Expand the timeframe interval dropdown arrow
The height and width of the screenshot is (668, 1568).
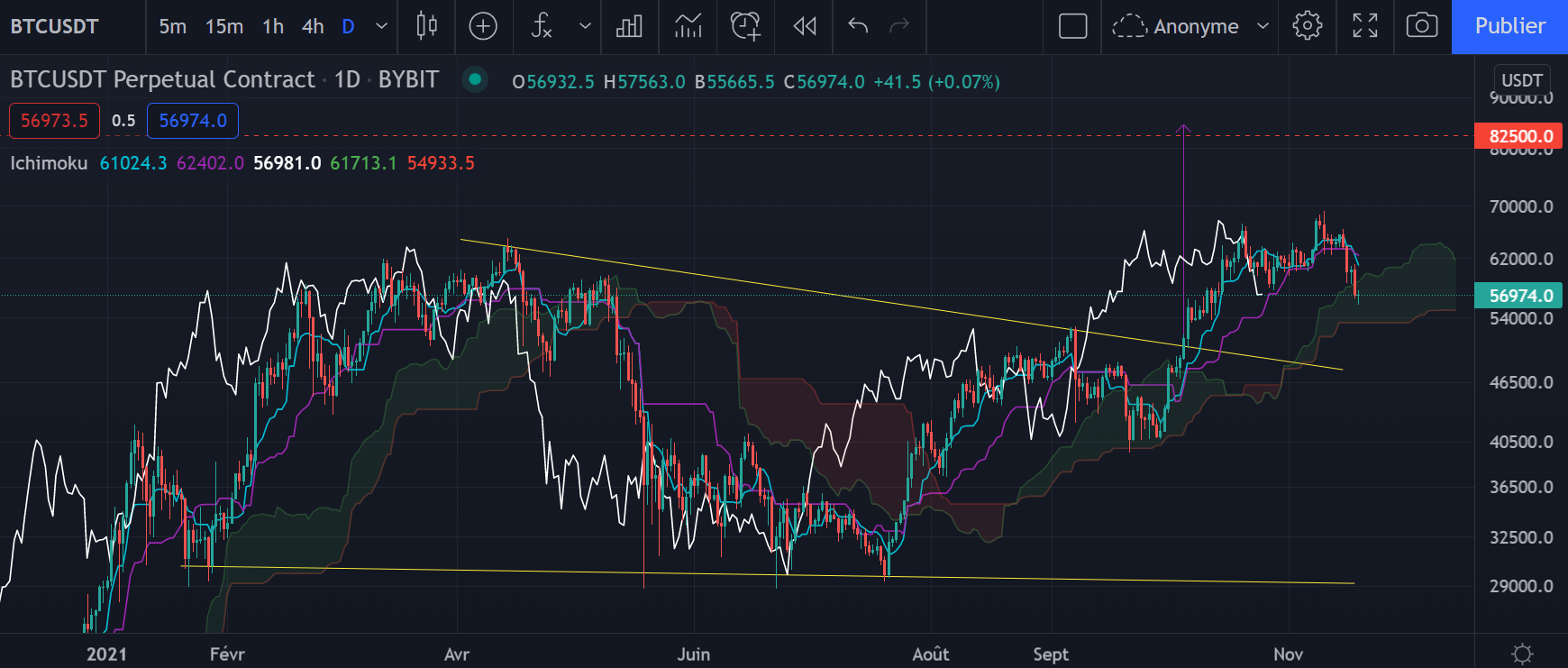[x=382, y=26]
